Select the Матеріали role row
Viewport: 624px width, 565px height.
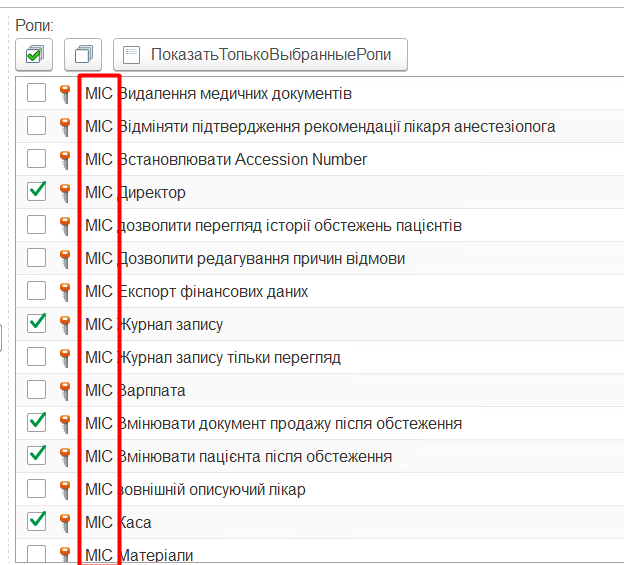coord(156,554)
